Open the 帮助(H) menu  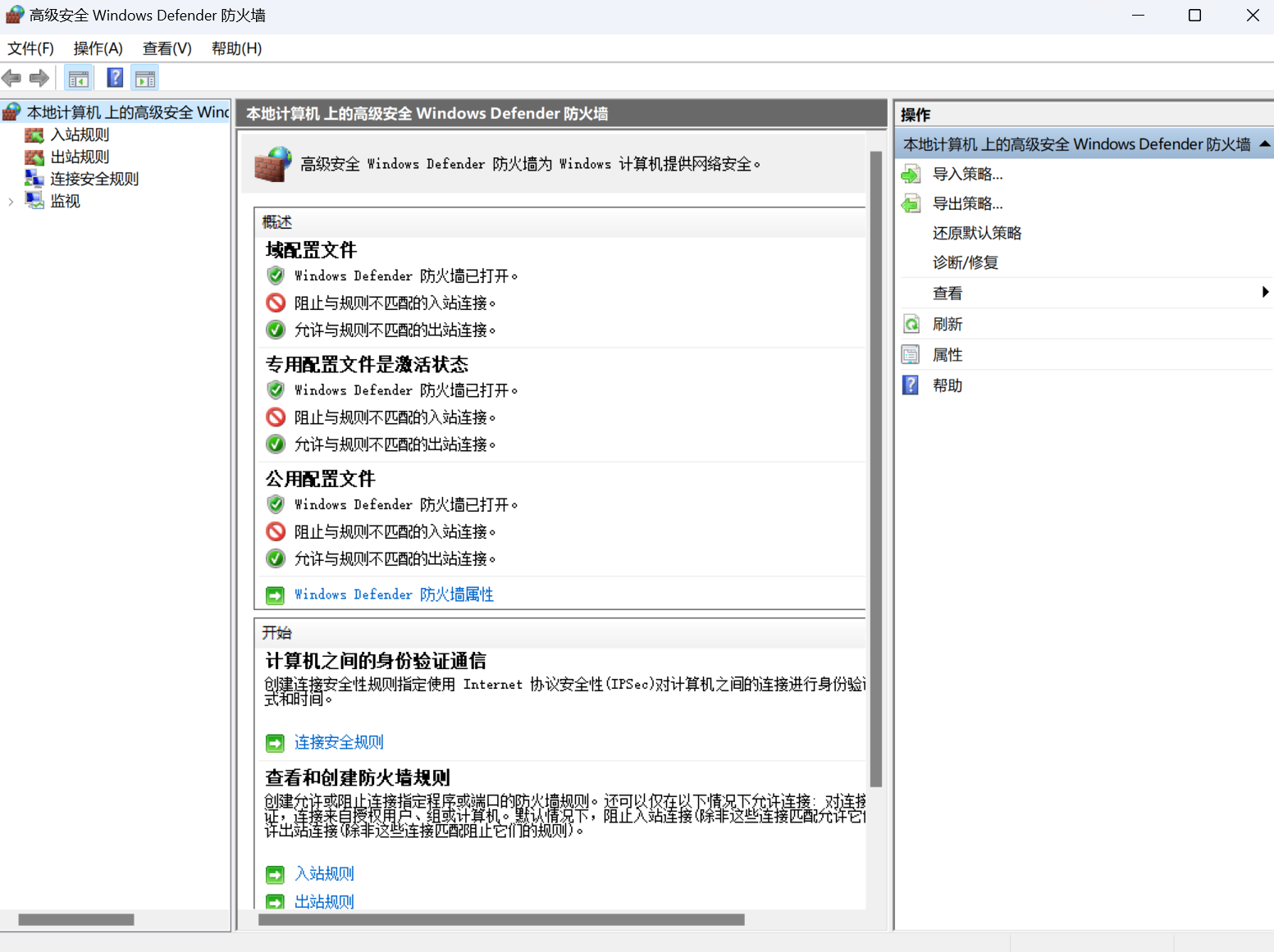pos(237,48)
